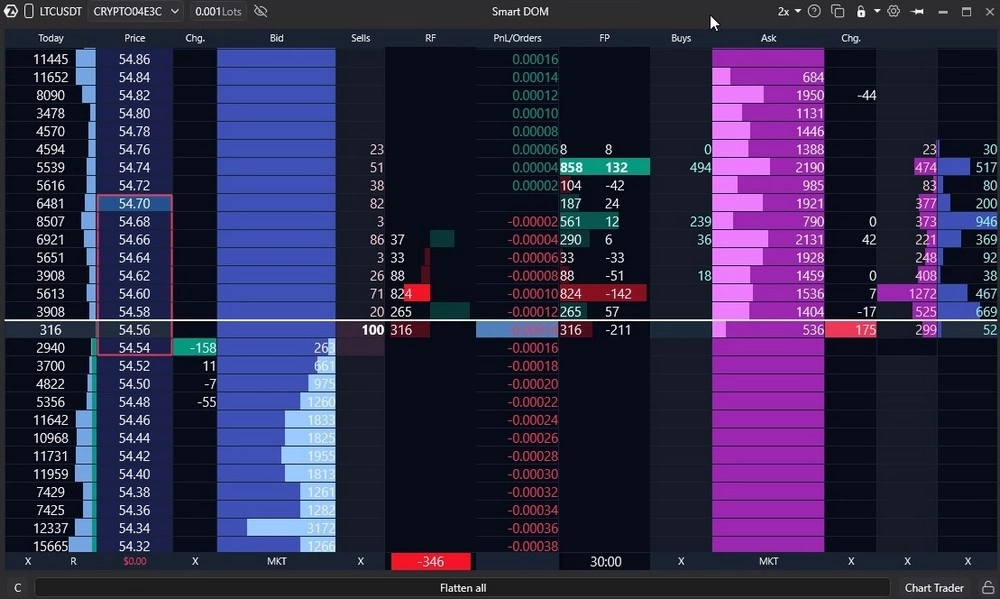Click the Bid column header

pyautogui.click(x=276, y=38)
